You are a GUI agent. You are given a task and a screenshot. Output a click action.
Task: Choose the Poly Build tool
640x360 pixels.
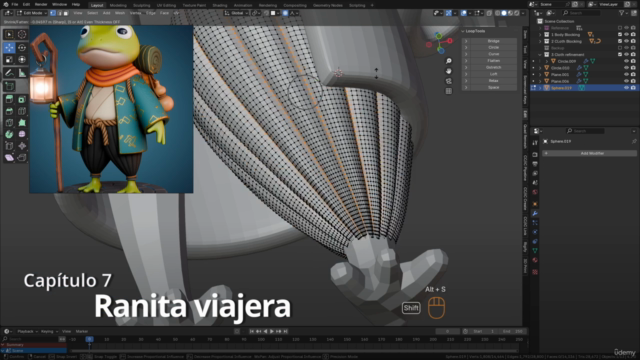pyautogui.click(x=22, y=122)
